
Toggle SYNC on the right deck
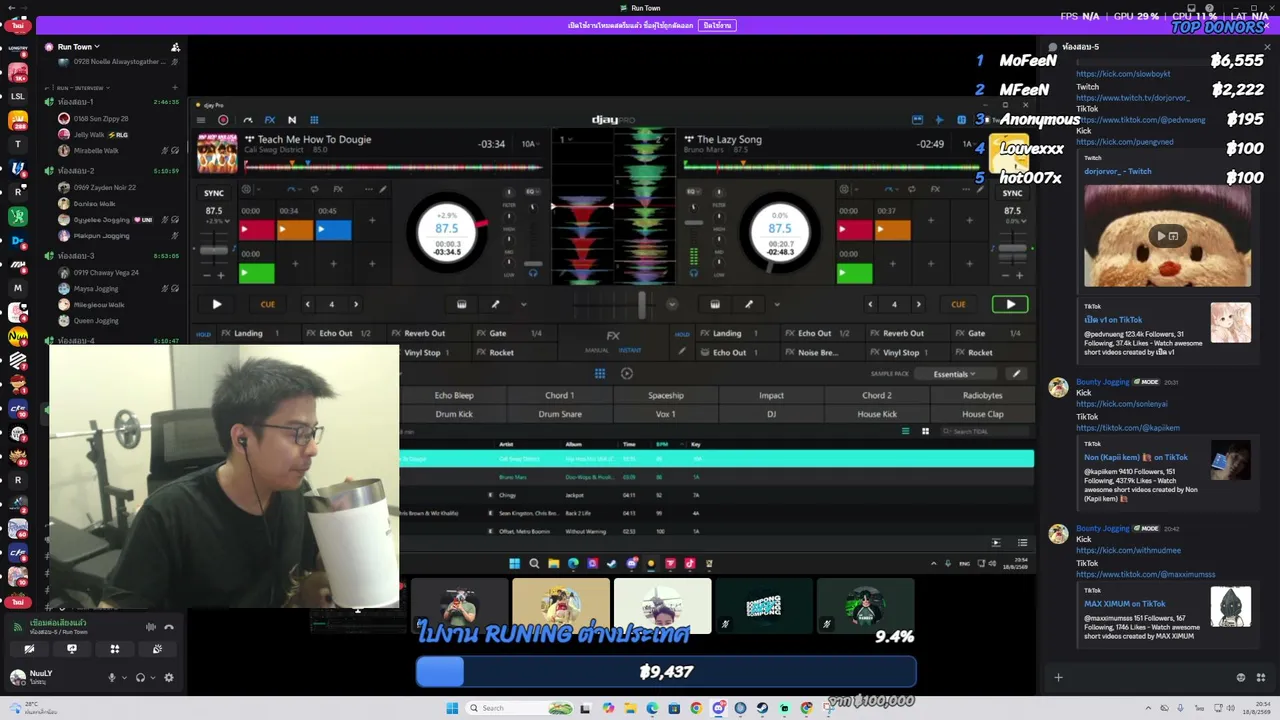point(1012,193)
